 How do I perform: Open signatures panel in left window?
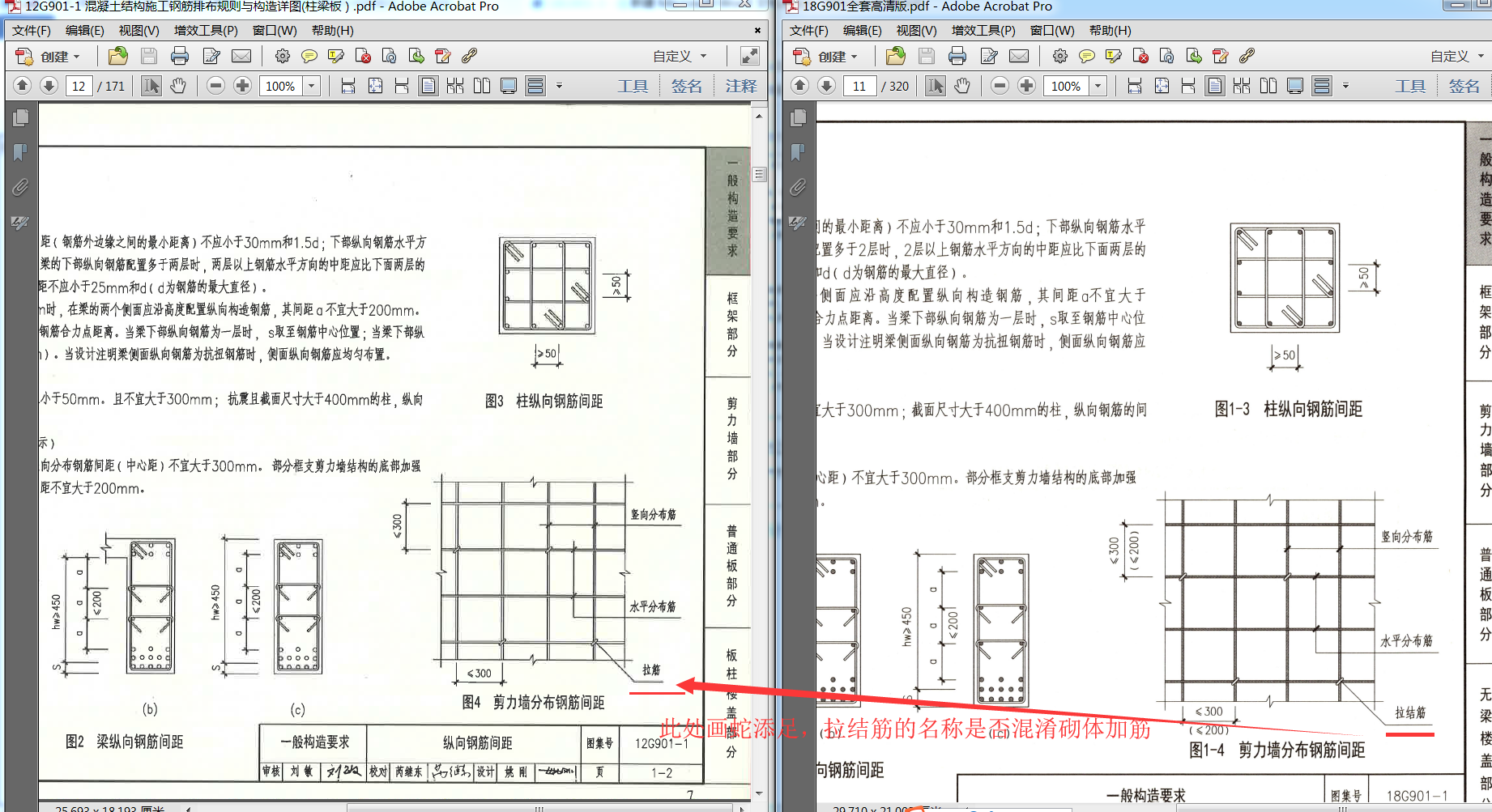(x=20, y=222)
